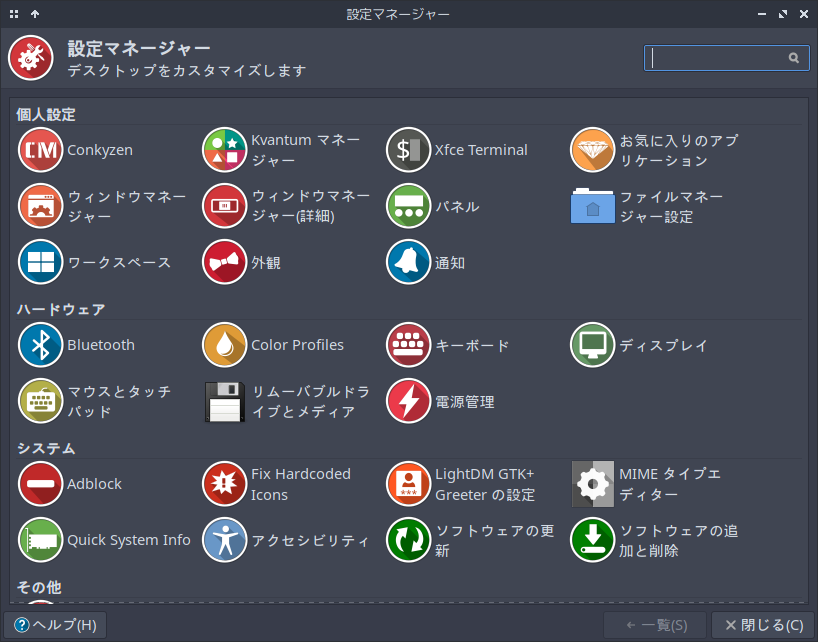This screenshot has height=642, width=818.
Task: Minimize the 設定マネージャー window
Action: pyautogui.click(x=762, y=14)
